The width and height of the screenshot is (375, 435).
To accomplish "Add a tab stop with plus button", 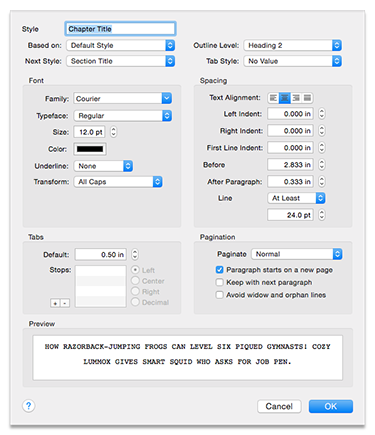I will 55,303.
